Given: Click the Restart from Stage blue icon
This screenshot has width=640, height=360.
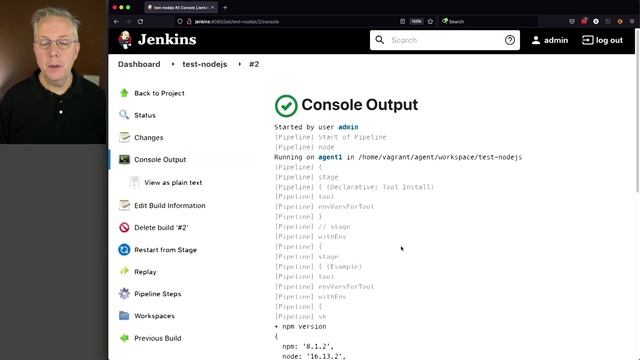Looking at the screenshot, I should [124, 249].
